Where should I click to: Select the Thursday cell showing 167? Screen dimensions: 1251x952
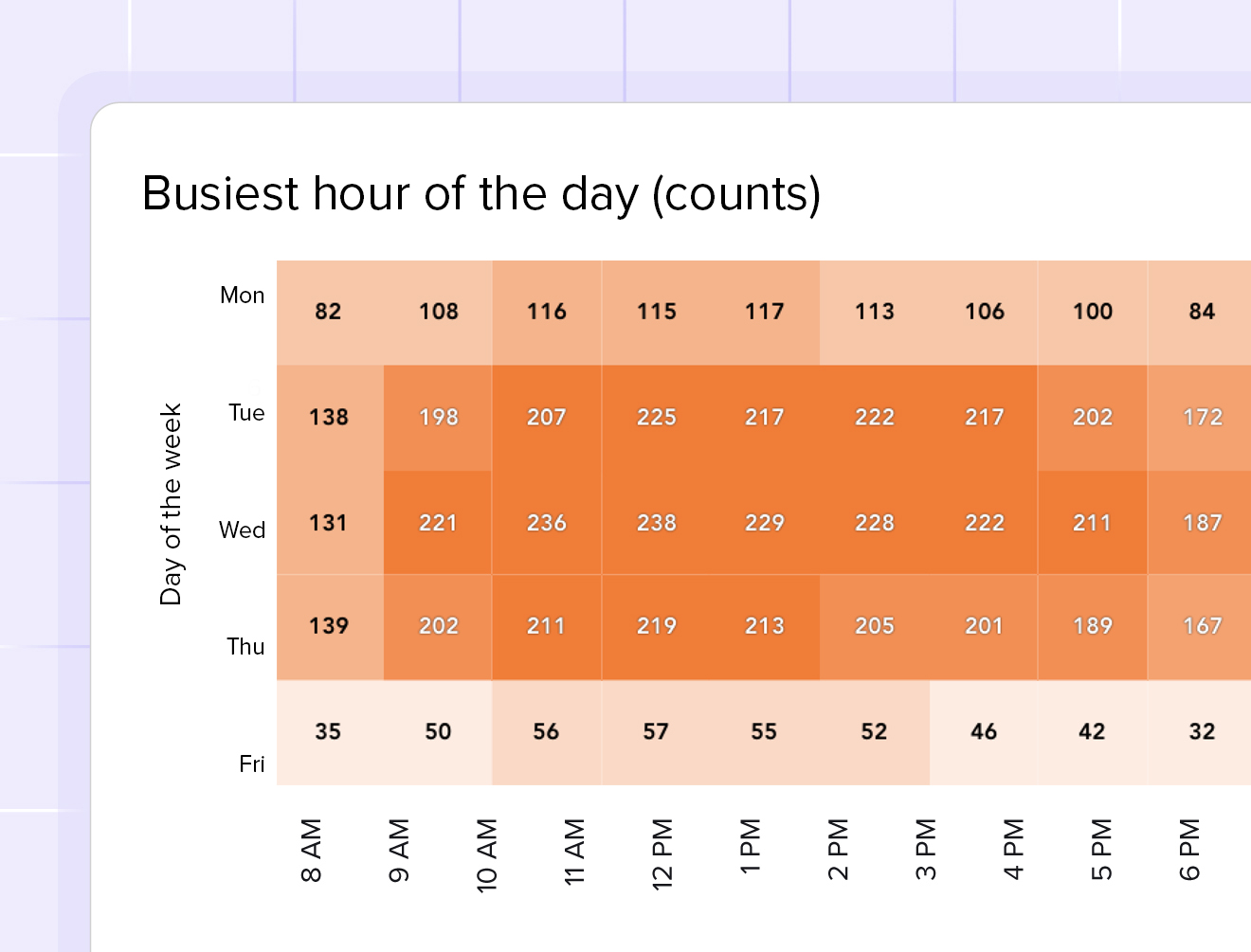[1202, 626]
